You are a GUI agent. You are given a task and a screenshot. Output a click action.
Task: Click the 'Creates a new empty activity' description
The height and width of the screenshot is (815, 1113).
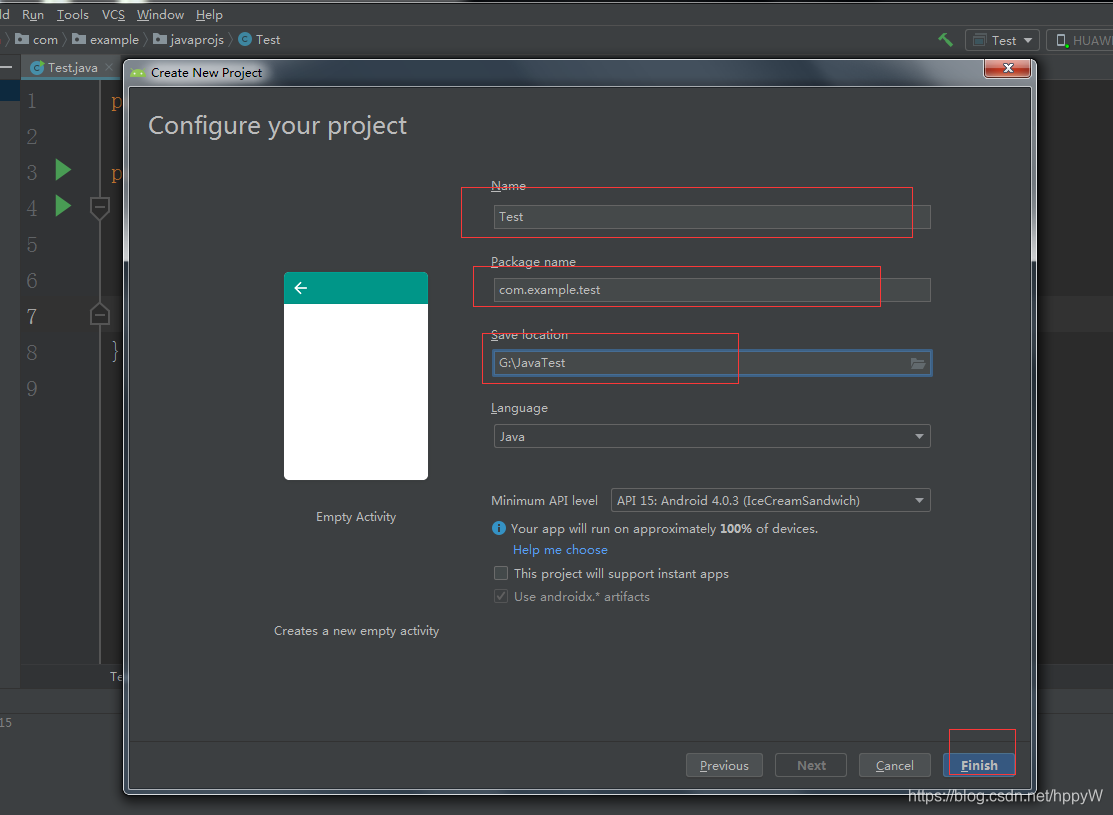356,630
